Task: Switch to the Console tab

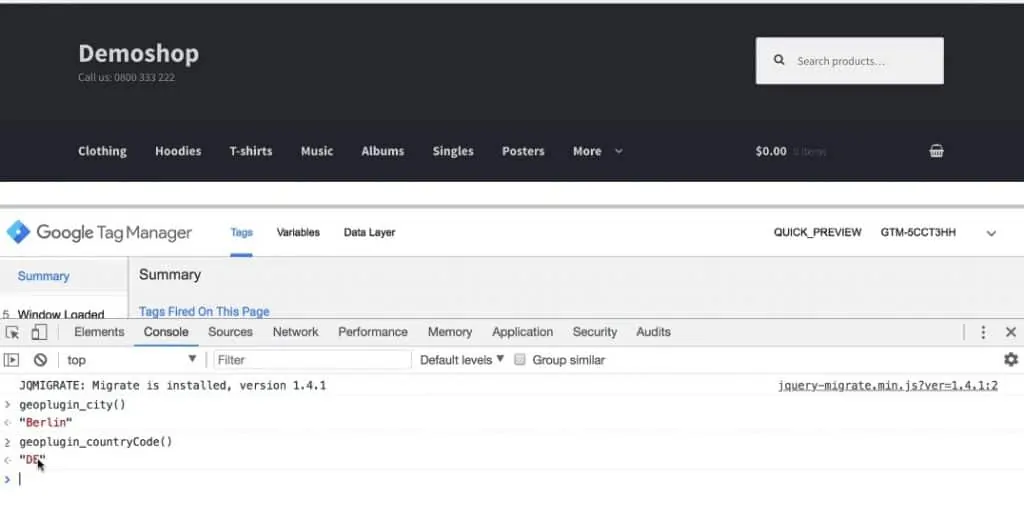Action: coord(166,332)
